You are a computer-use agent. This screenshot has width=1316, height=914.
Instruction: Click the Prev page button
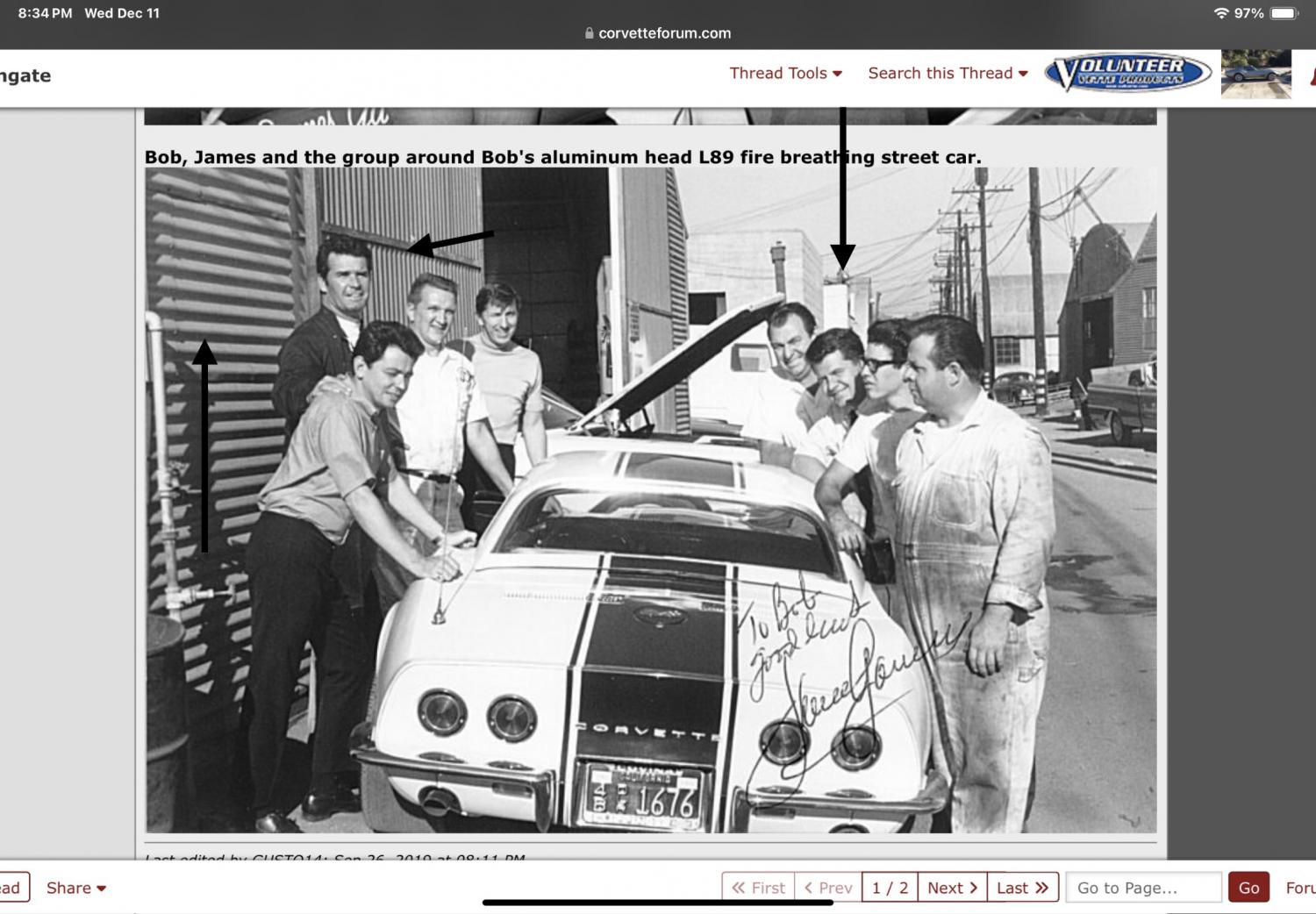(x=828, y=888)
